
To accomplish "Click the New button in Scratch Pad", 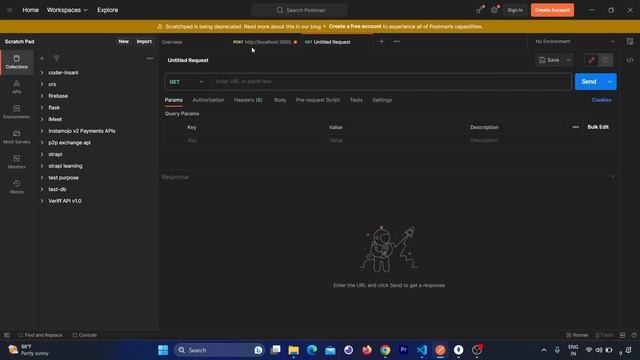I will point(123,42).
